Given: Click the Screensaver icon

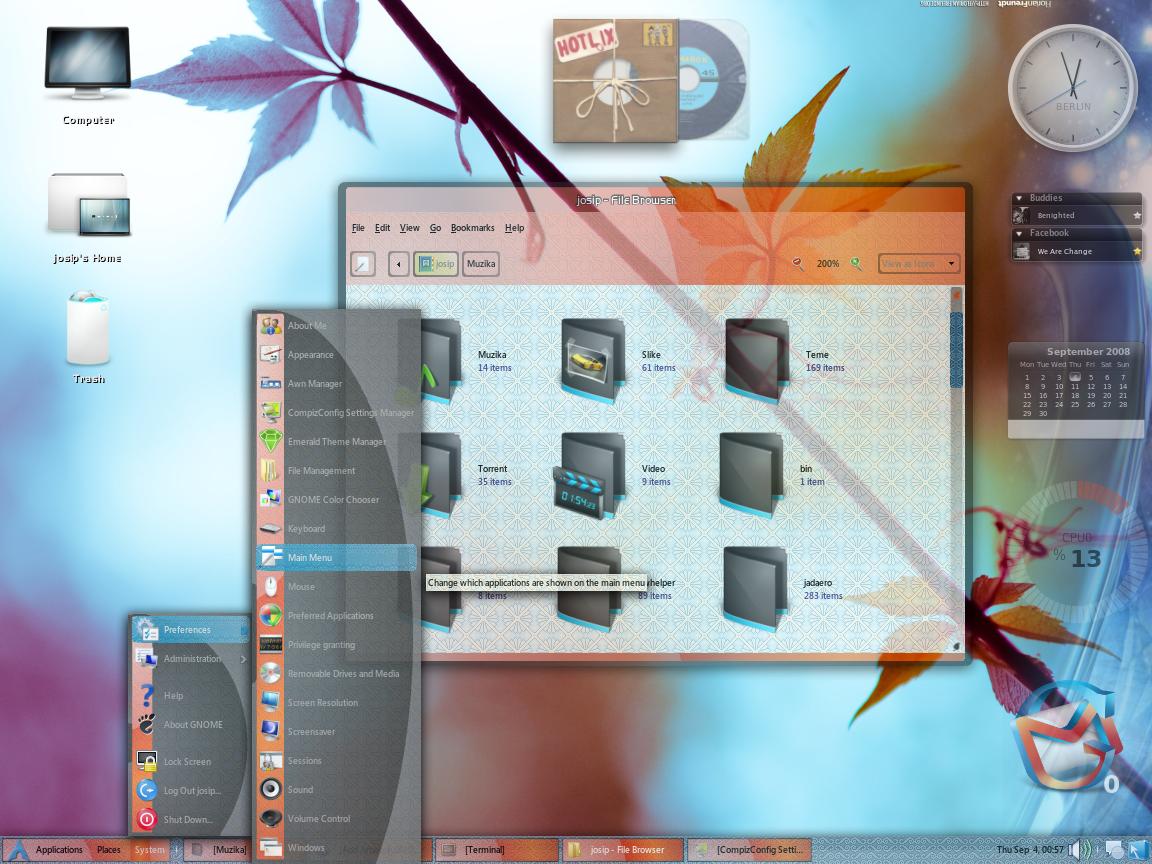Looking at the screenshot, I should click(x=270, y=732).
